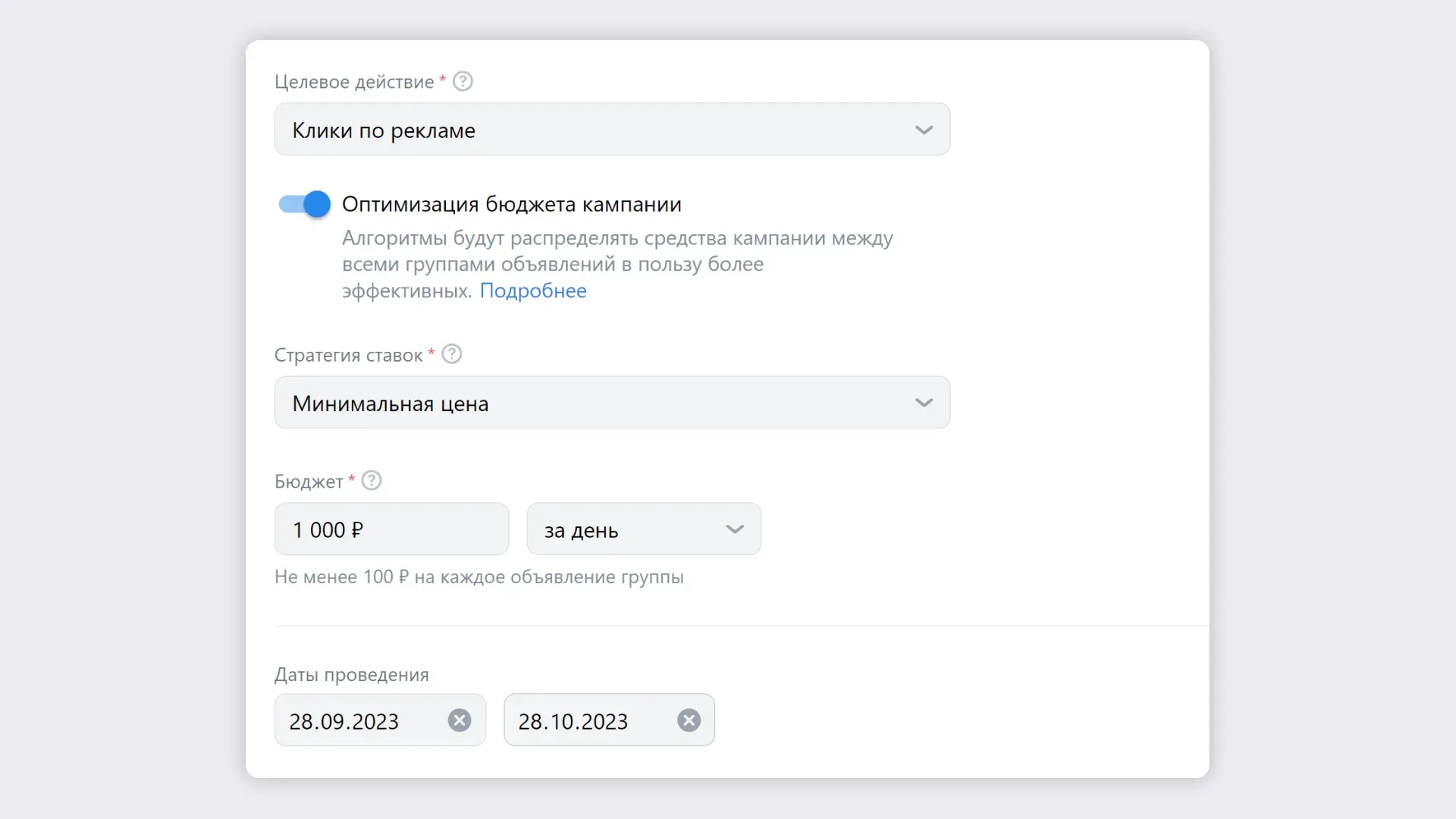Viewport: 1456px width, 819px height.
Task: Click the Стратегия ставок field label
Action: (348, 355)
